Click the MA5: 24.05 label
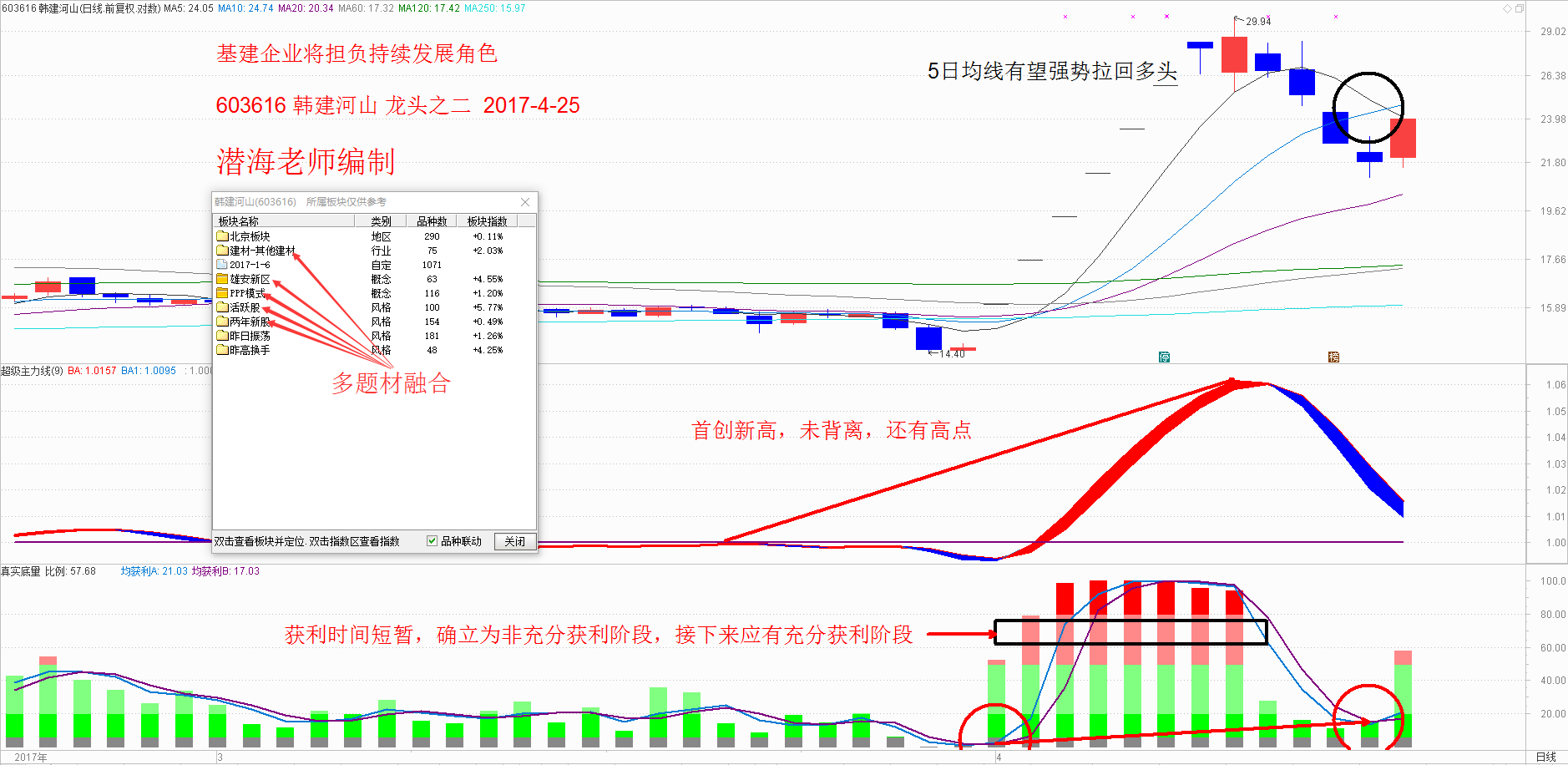The width and height of the screenshot is (1568, 765). tap(189, 8)
